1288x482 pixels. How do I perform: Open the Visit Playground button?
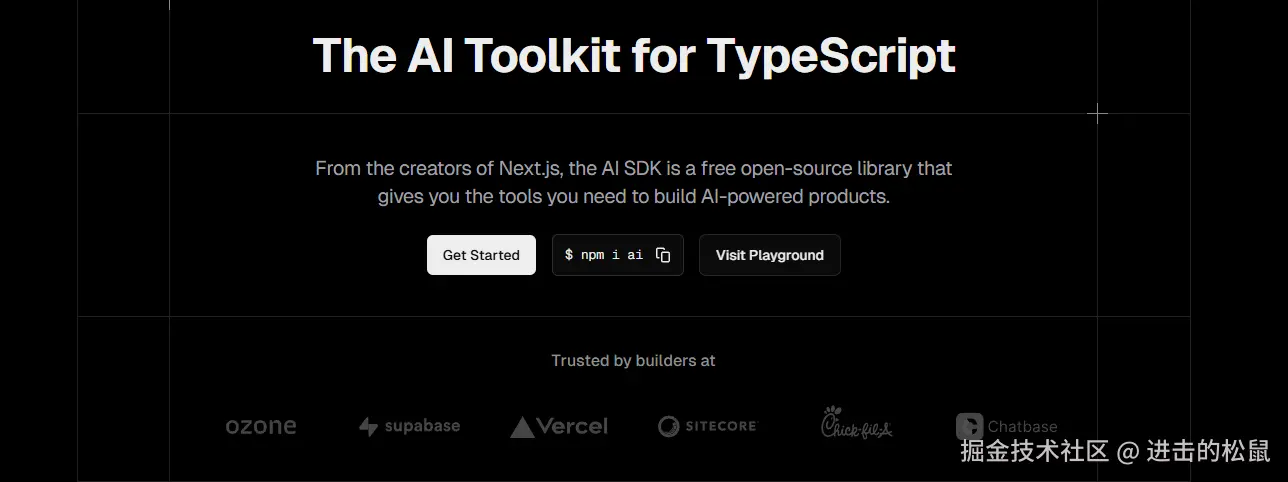click(769, 255)
